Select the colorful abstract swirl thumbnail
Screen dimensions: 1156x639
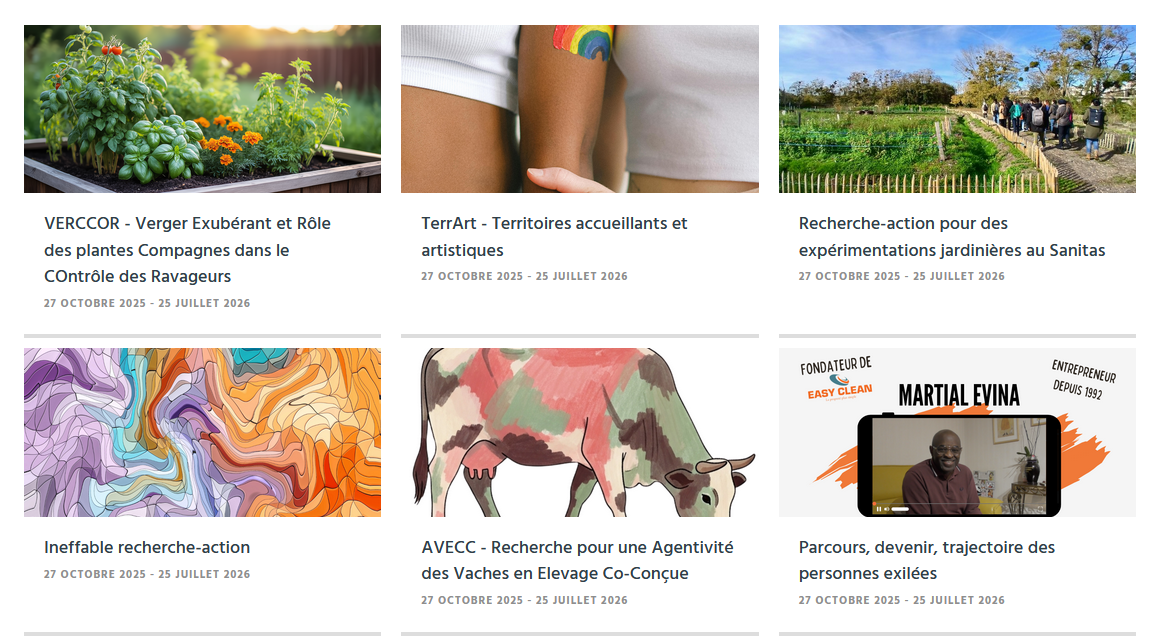(x=202, y=432)
